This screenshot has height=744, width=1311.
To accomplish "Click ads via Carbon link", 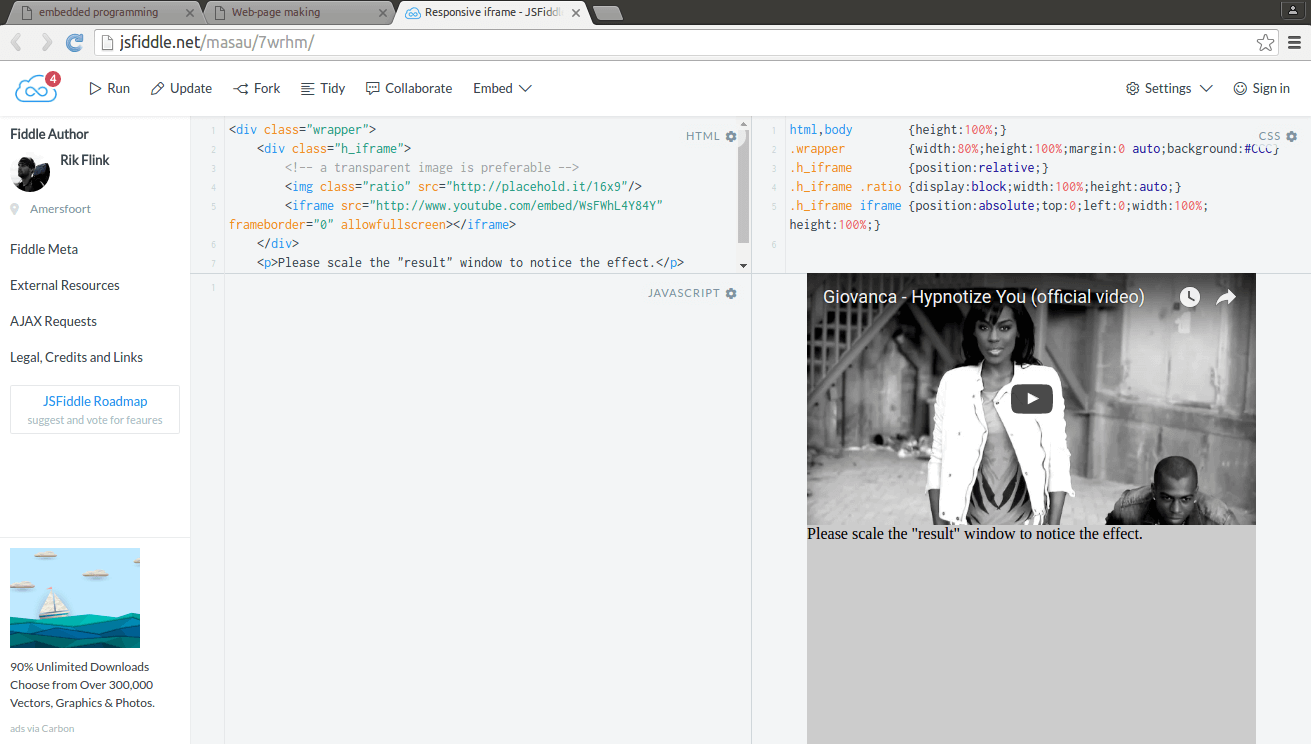I will click(x=42, y=728).
